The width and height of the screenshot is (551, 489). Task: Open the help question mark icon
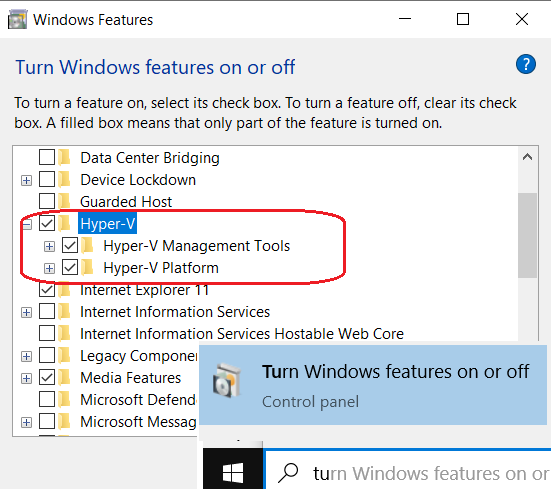(526, 64)
